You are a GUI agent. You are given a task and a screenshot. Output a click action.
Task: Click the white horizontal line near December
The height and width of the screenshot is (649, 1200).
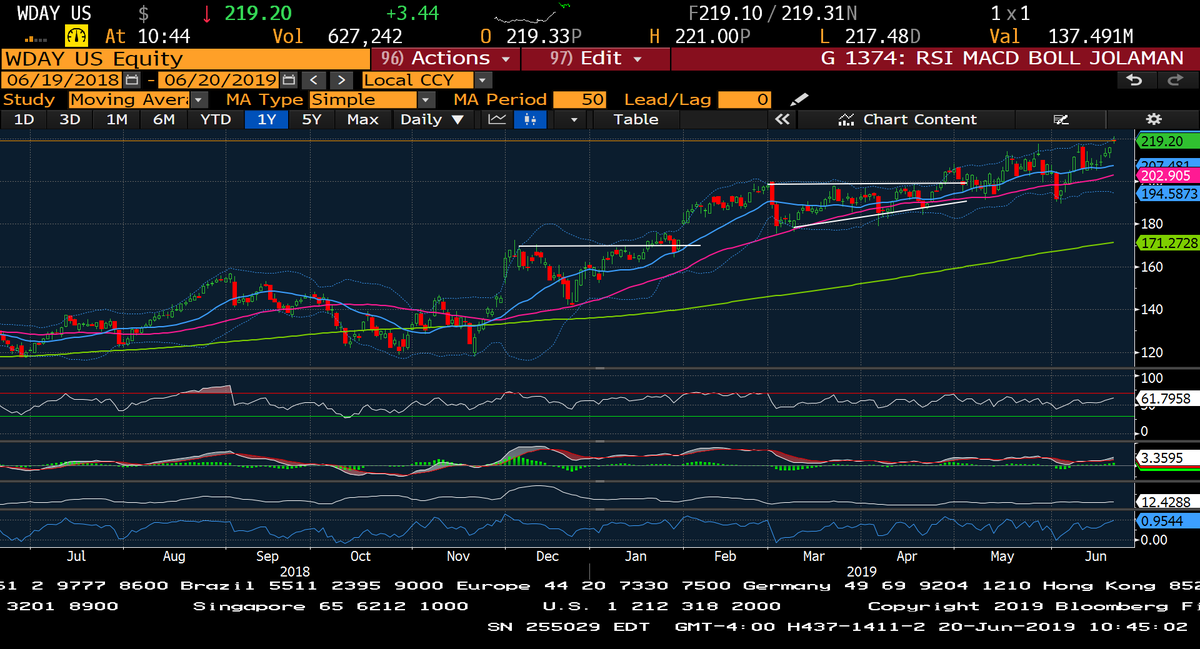(x=609, y=245)
